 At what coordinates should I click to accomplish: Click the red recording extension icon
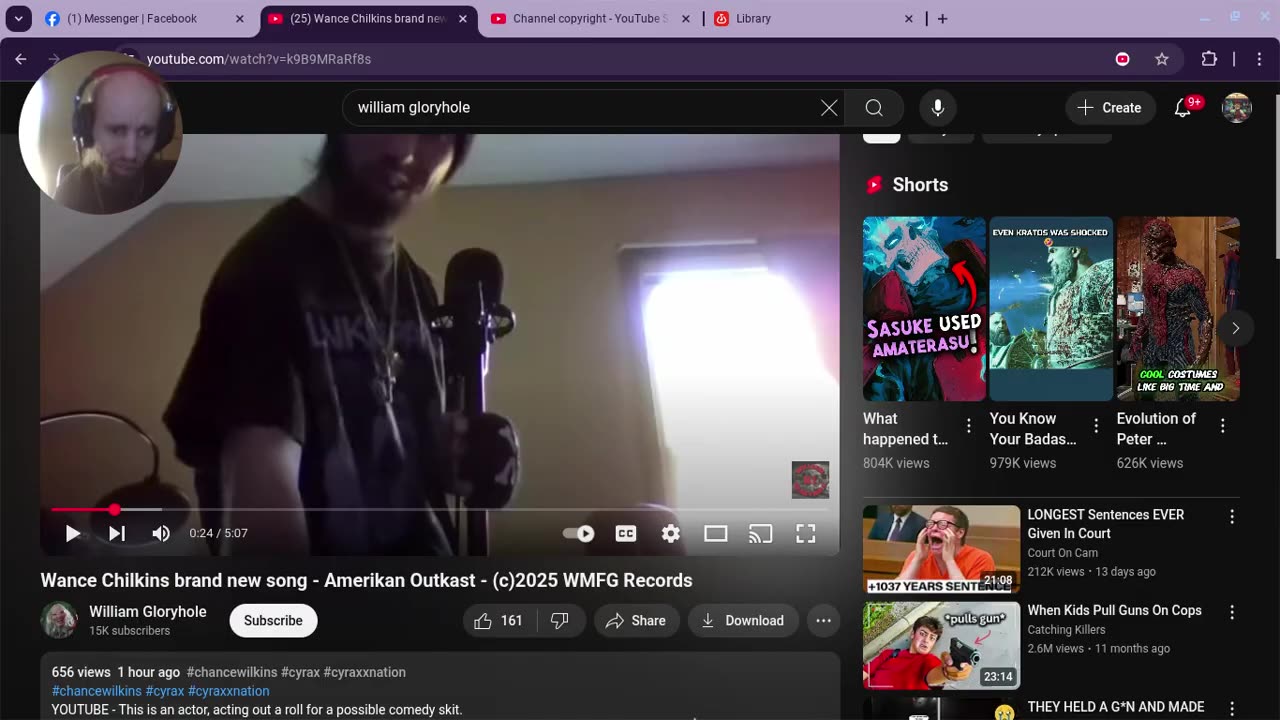1122,59
